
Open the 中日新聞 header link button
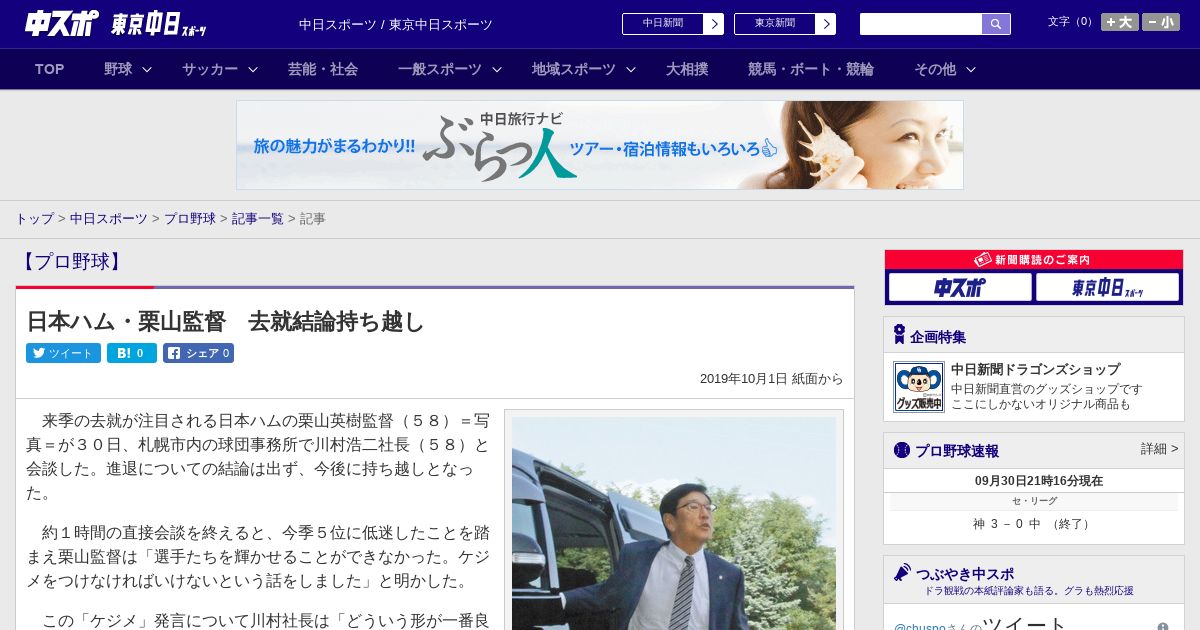point(662,24)
